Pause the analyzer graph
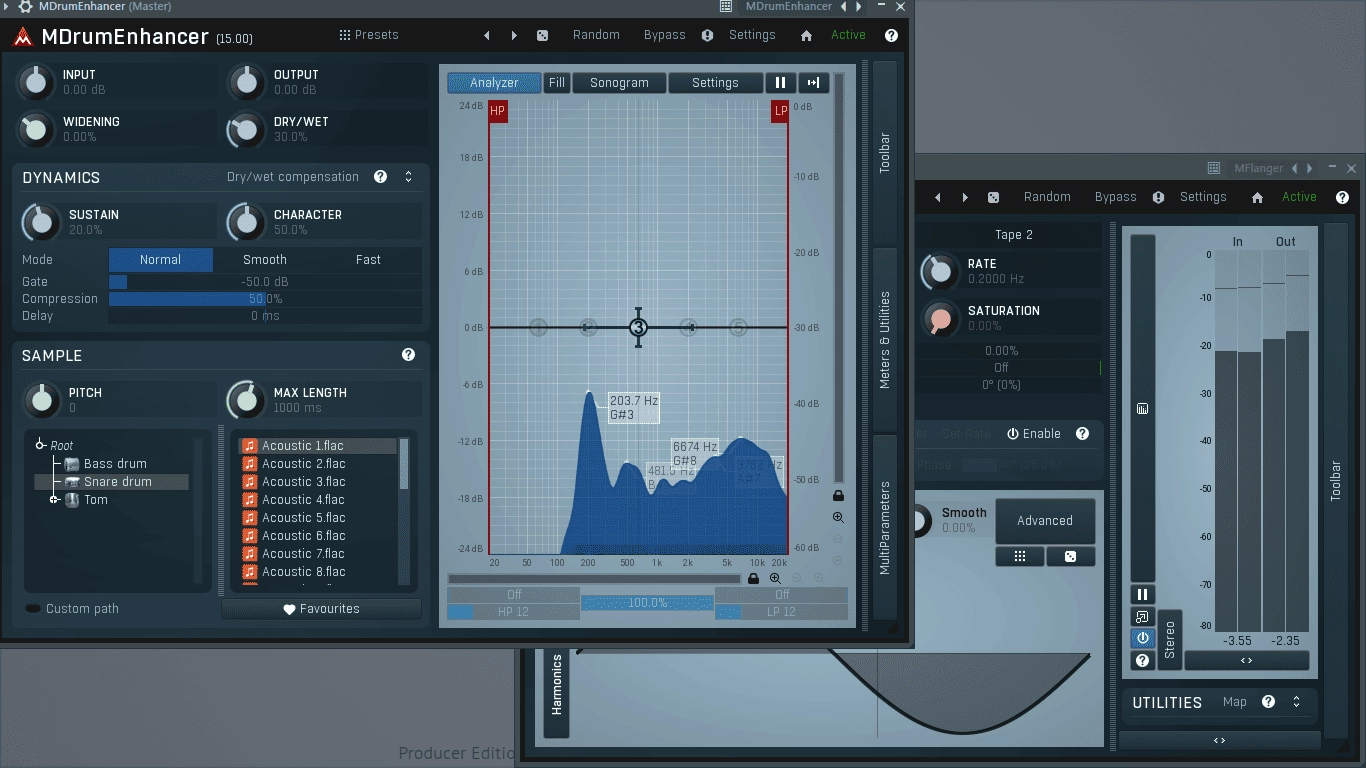This screenshot has width=1366, height=768. (x=780, y=83)
